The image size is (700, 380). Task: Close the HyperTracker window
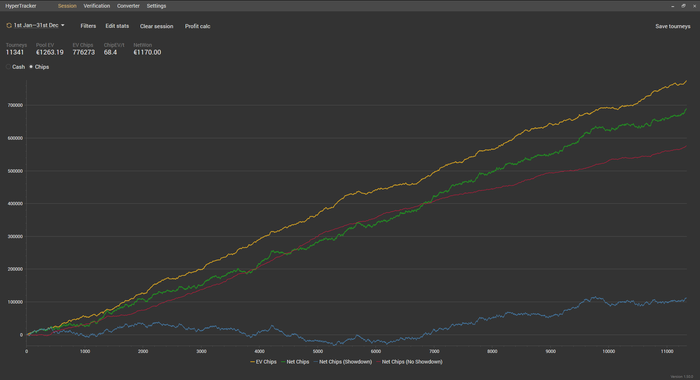pyautogui.click(x=694, y=6)
